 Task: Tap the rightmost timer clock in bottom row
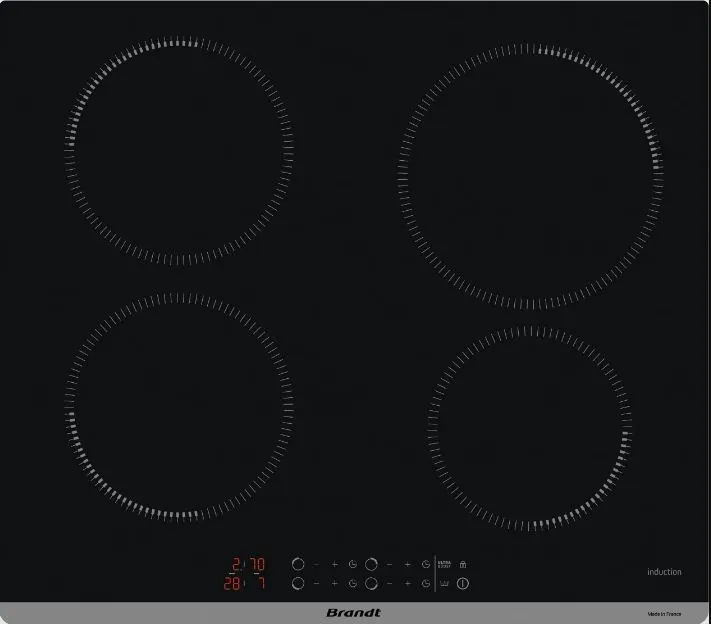pyautogui.click(x=426, y=583)
